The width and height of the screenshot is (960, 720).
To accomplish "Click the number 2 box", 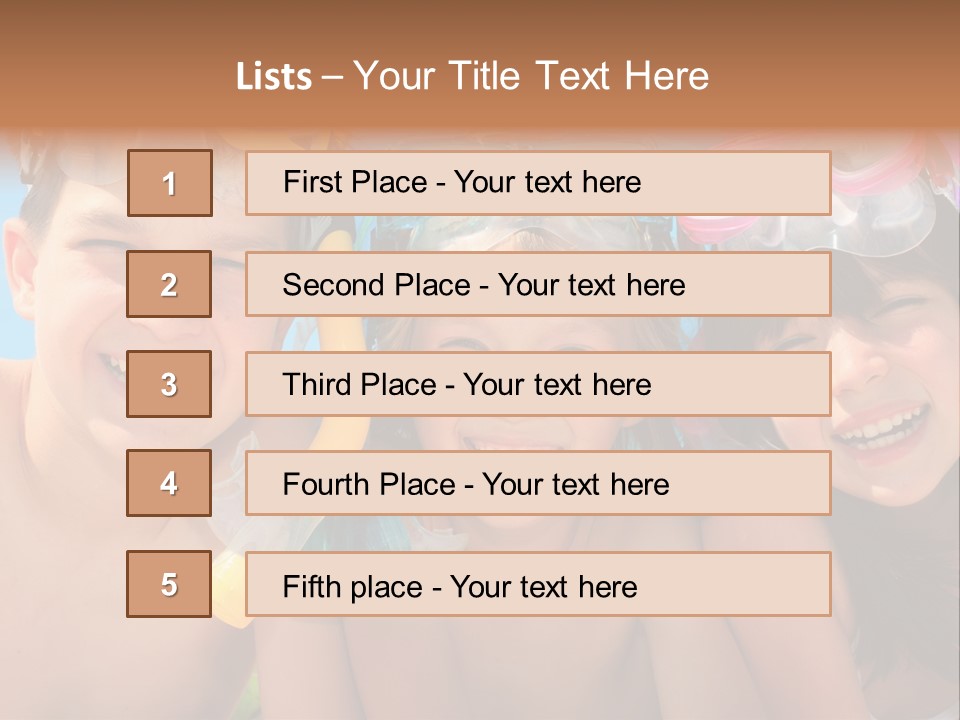I will (x=169, y=284).
